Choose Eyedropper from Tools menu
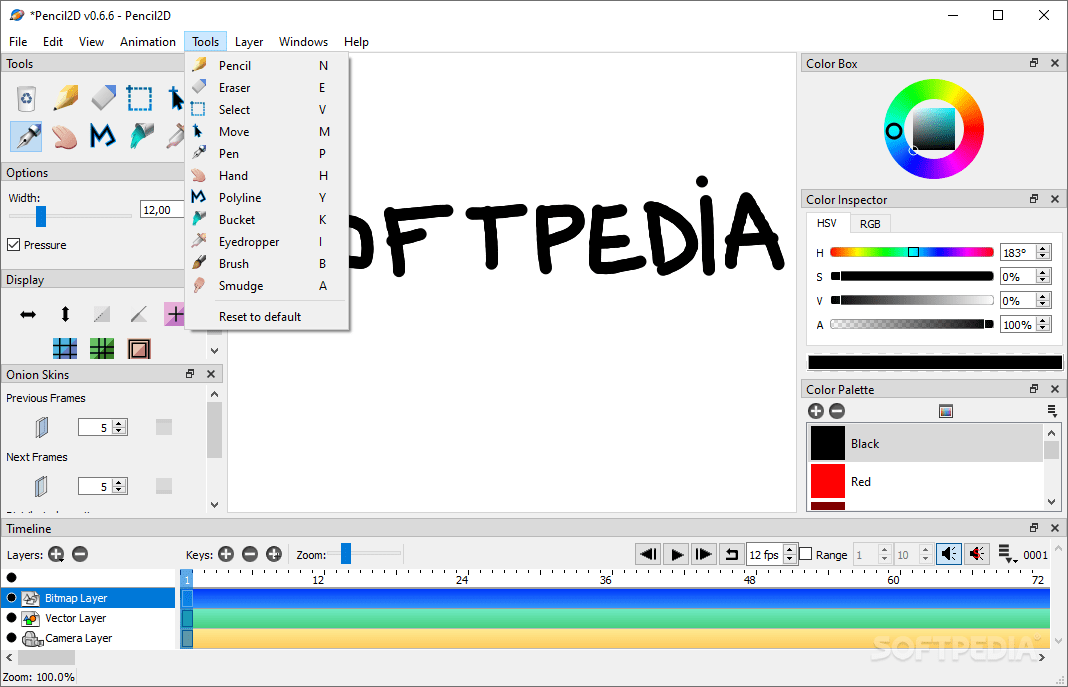 [268, 242]
